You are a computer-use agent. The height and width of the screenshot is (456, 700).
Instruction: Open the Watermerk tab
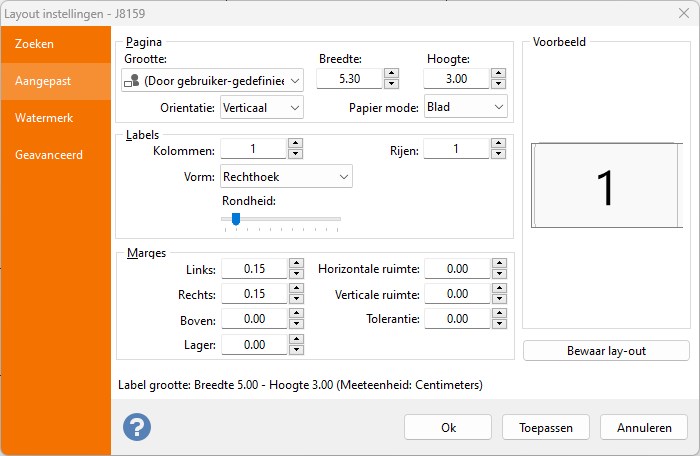[56, 118]
